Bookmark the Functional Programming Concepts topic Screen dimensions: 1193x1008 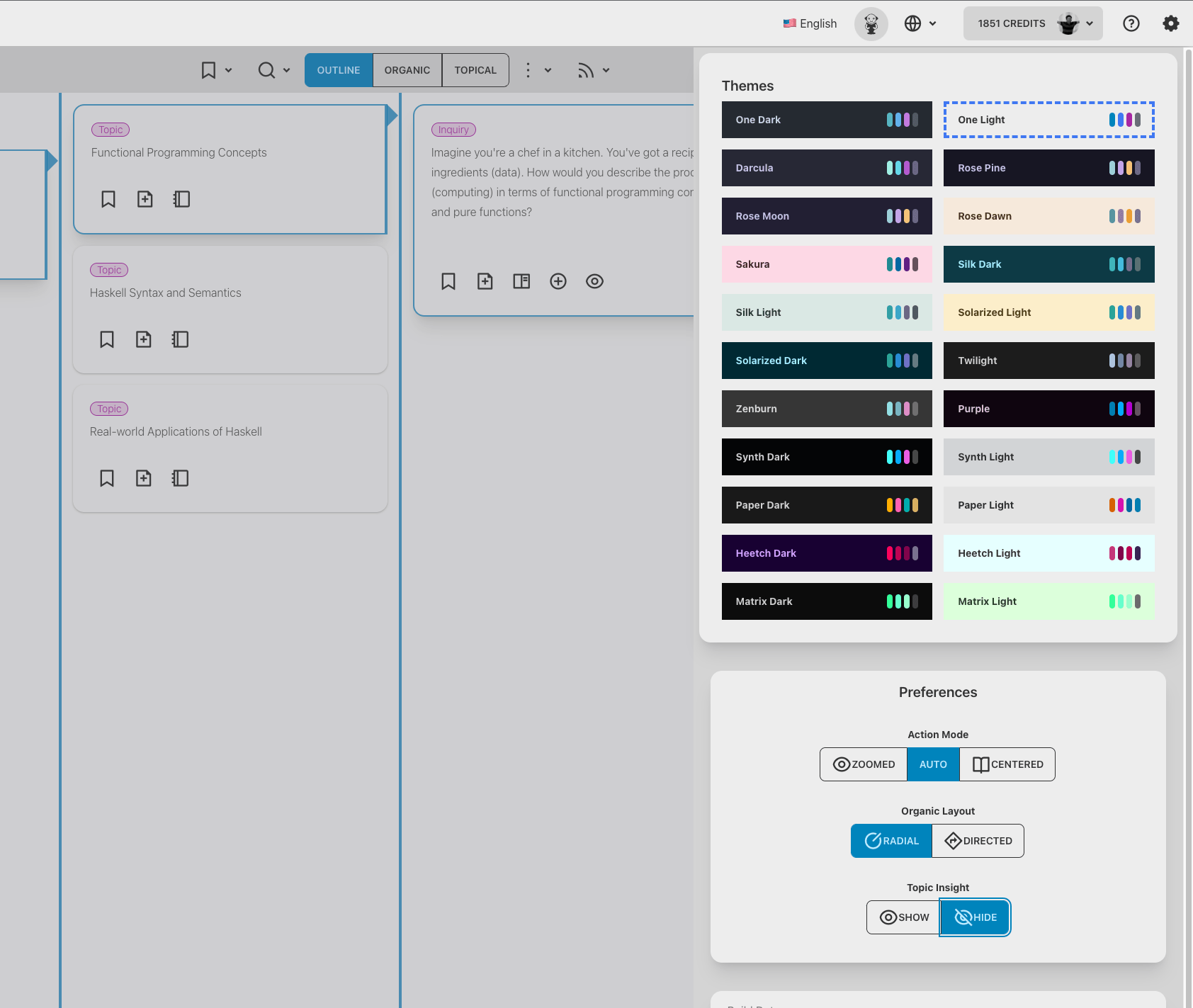point(108,199)
